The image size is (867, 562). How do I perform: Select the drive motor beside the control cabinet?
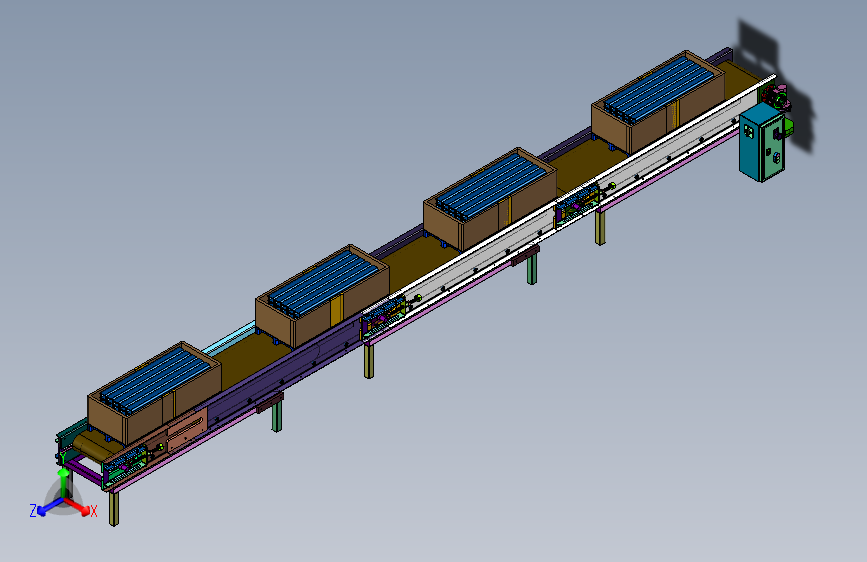tap(776, 97)
